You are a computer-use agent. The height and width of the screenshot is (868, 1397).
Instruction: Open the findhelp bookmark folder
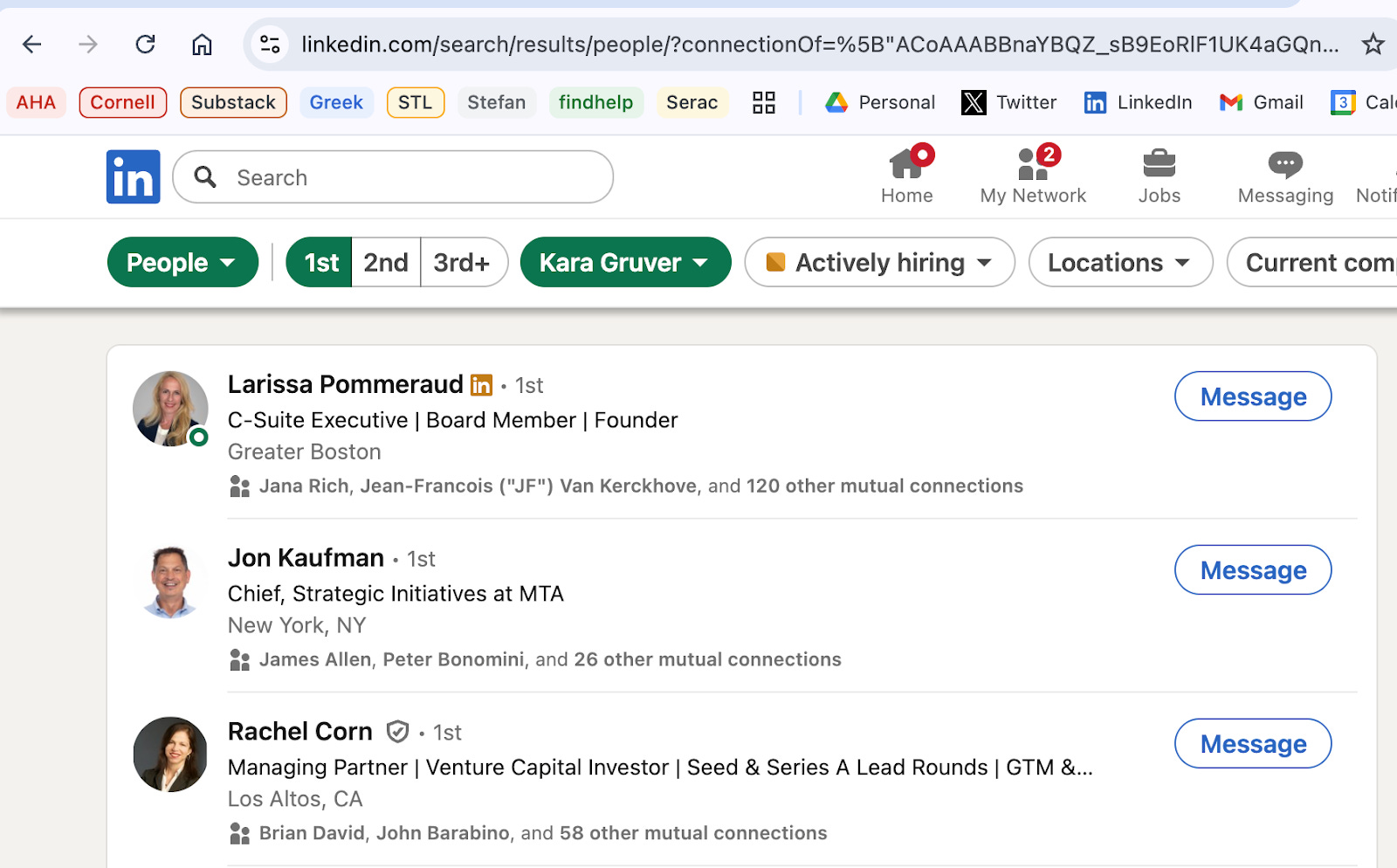pyautogui.click(x=596, y=103)
